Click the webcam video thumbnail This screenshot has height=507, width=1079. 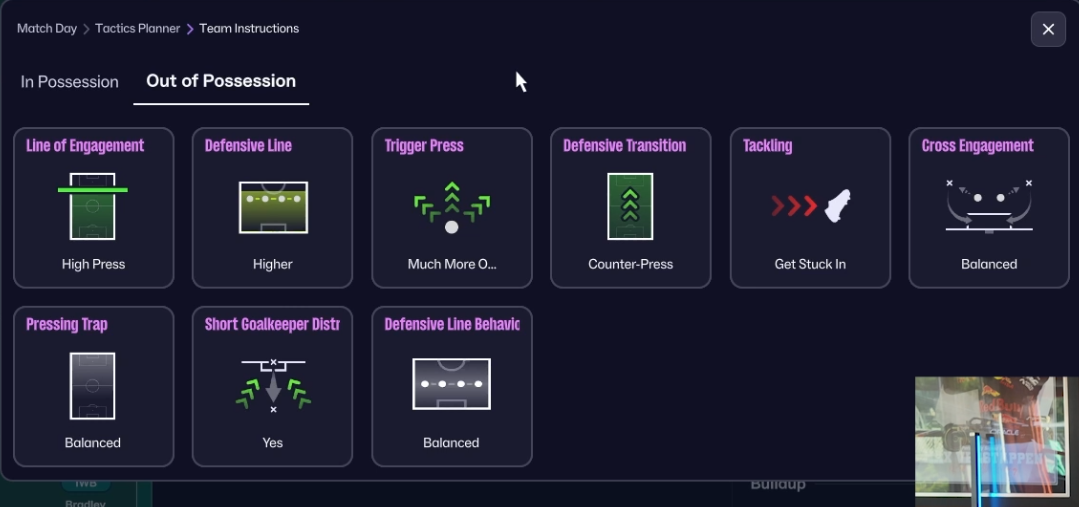point(996,436)
